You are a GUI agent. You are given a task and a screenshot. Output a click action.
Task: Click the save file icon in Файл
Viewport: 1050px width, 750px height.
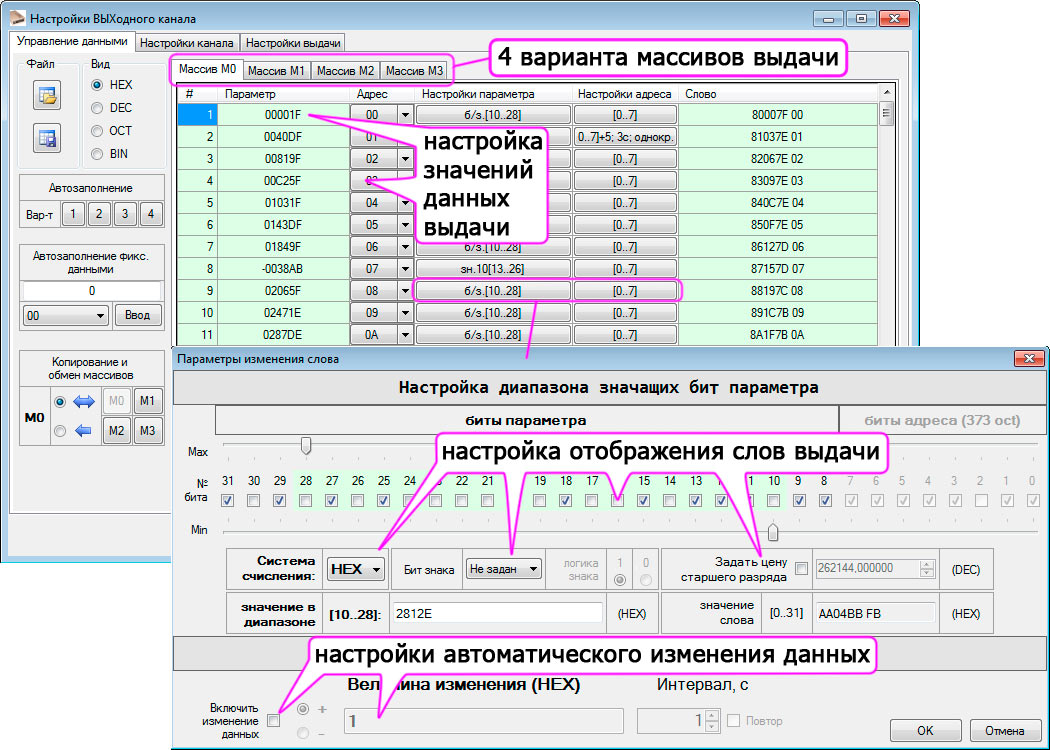[46, 138]
